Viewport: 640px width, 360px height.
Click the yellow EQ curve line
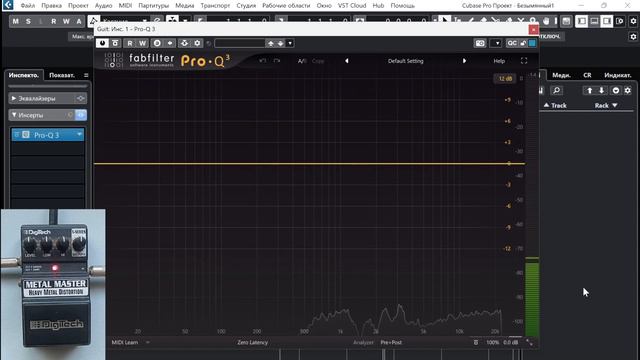click(x=309, y=164)
